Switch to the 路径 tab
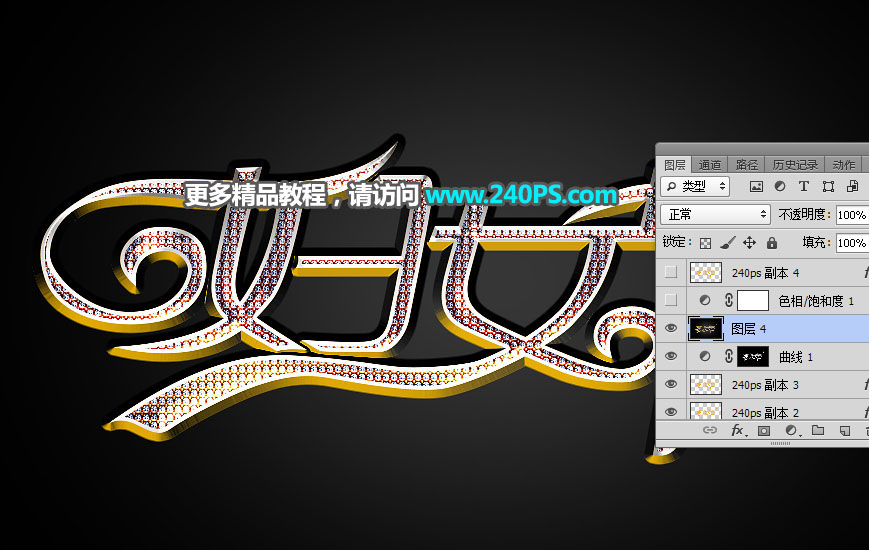Screen dimensions: 869x550 pos(747,165)
